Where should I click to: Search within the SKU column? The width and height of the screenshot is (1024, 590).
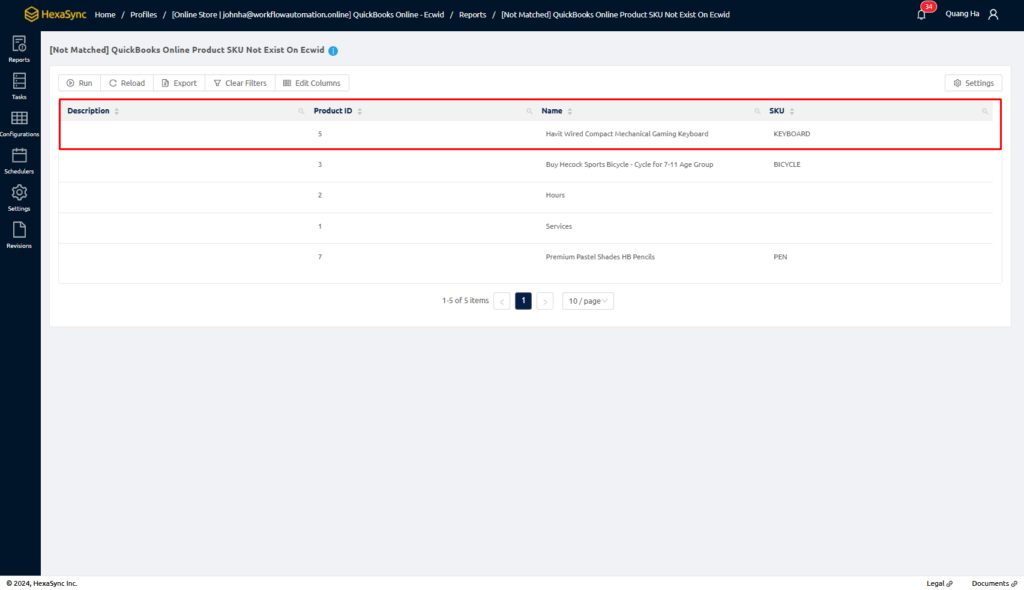click(985, 111)
